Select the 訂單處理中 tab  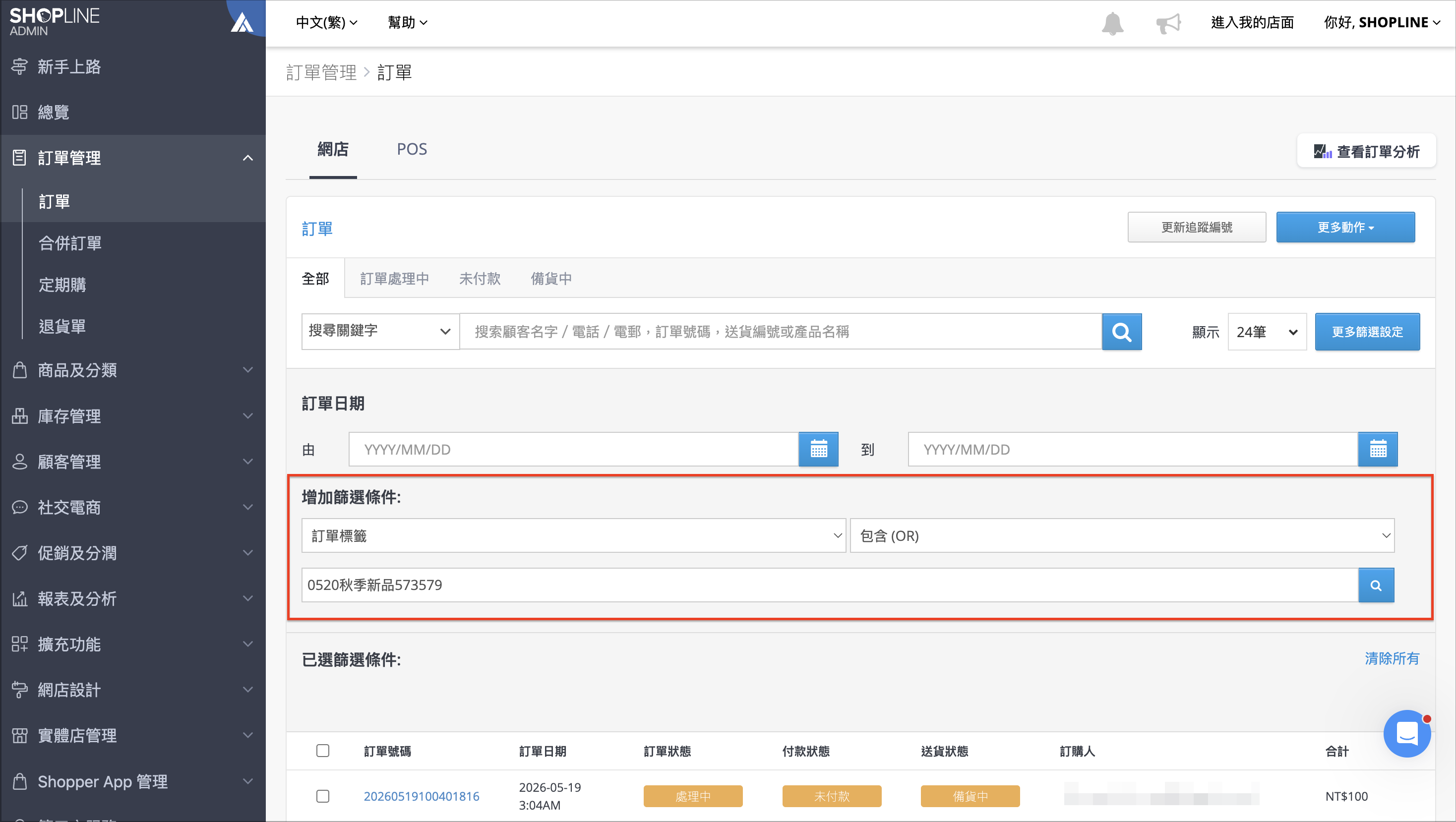(395, 279)
